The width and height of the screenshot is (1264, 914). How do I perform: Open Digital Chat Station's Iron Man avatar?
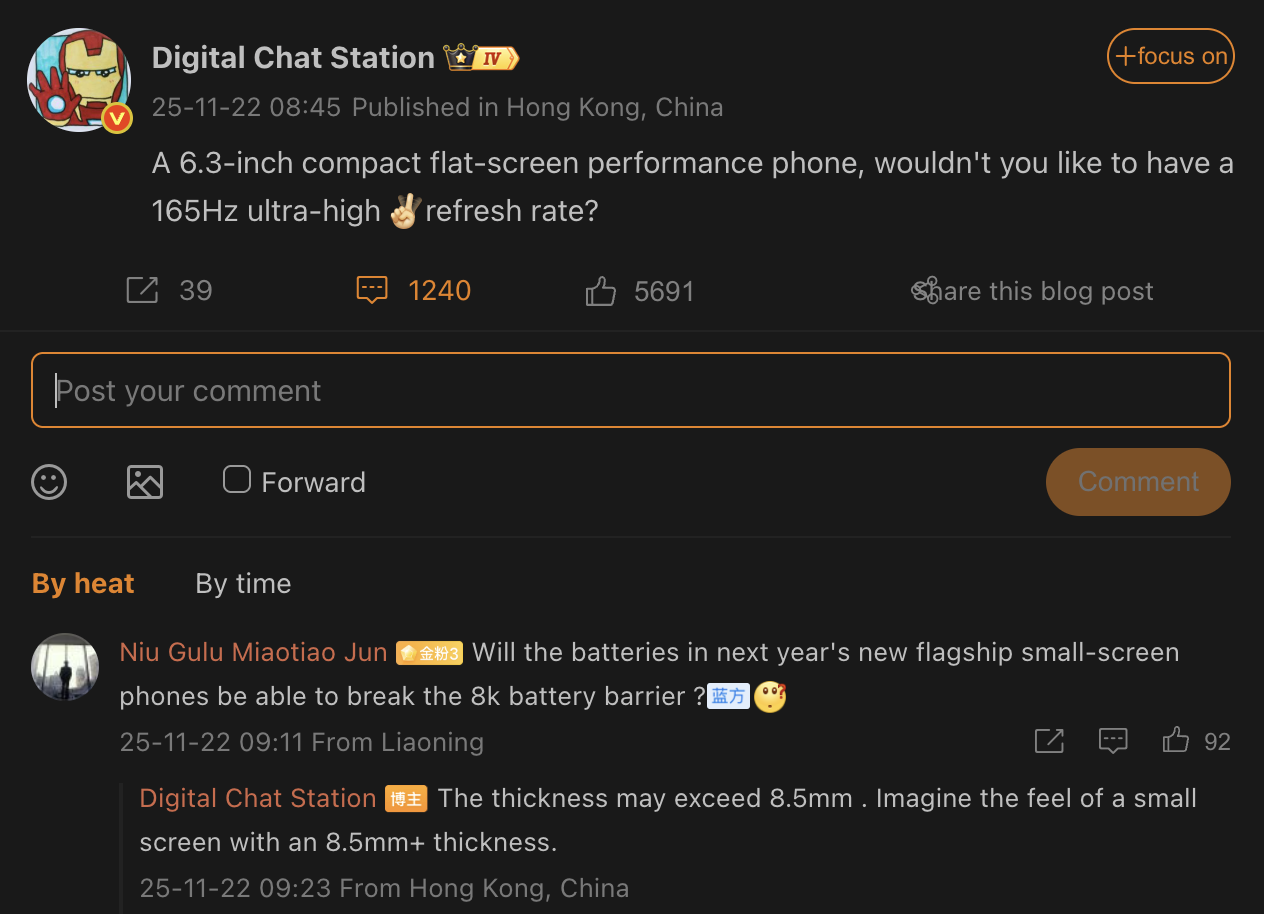point(79,80)
